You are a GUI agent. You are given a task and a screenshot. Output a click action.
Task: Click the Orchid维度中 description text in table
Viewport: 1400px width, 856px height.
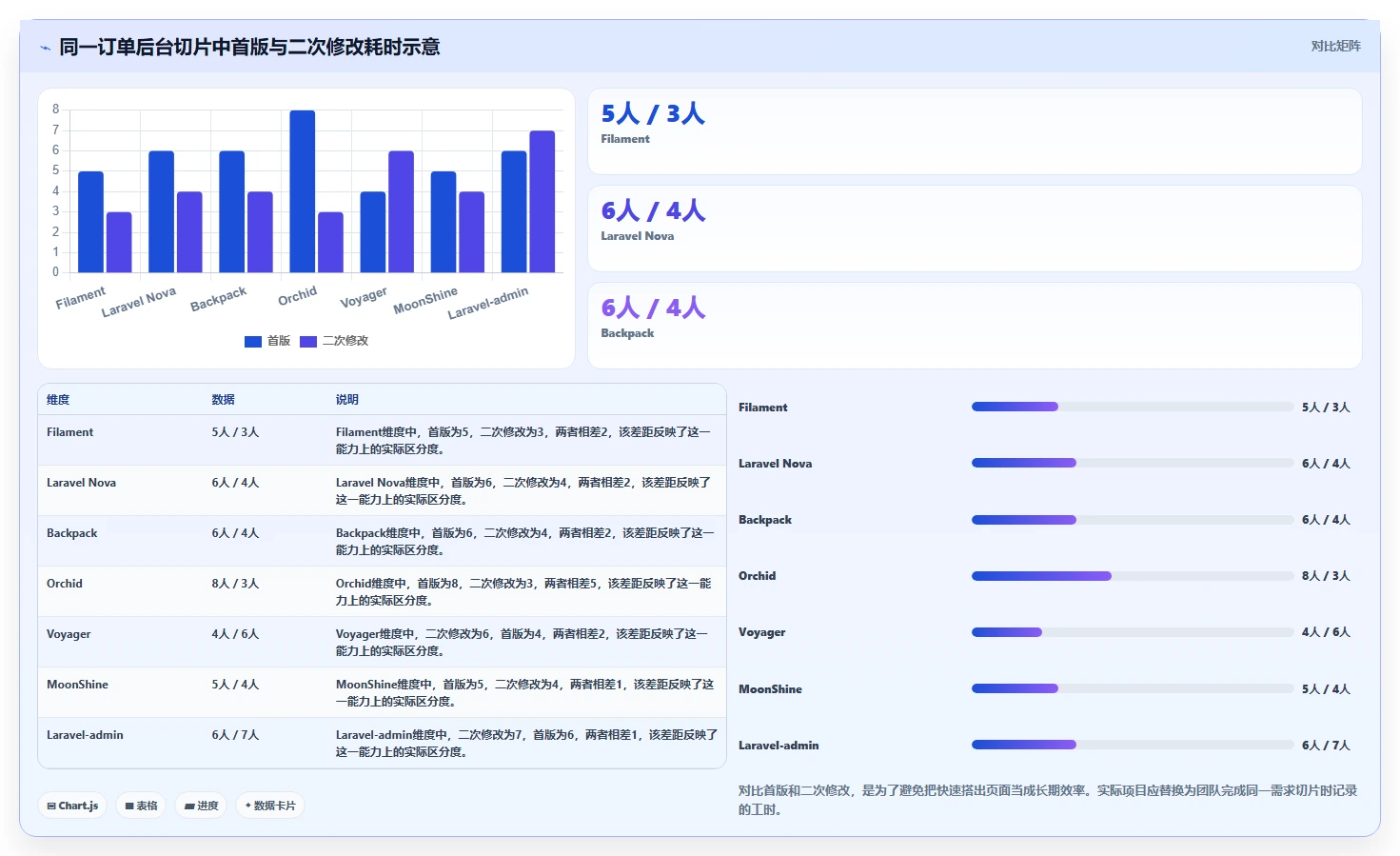coord(523,592)
